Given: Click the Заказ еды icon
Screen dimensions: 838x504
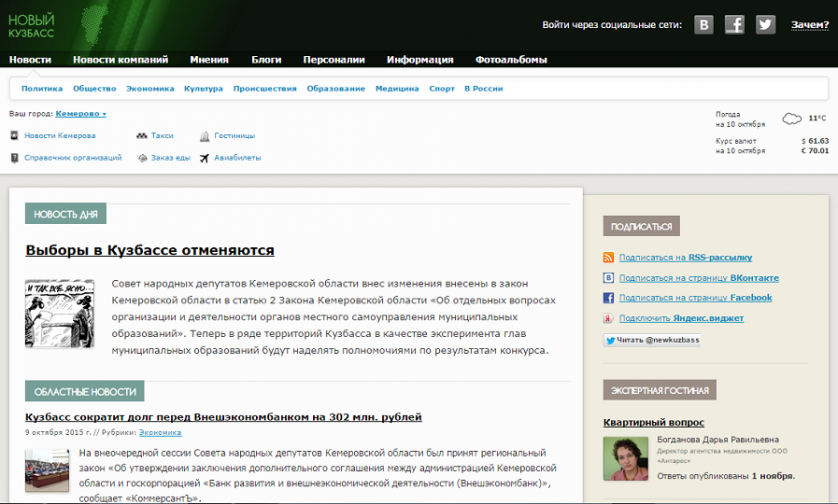Looking at the screenshot, I should [142, 158].
